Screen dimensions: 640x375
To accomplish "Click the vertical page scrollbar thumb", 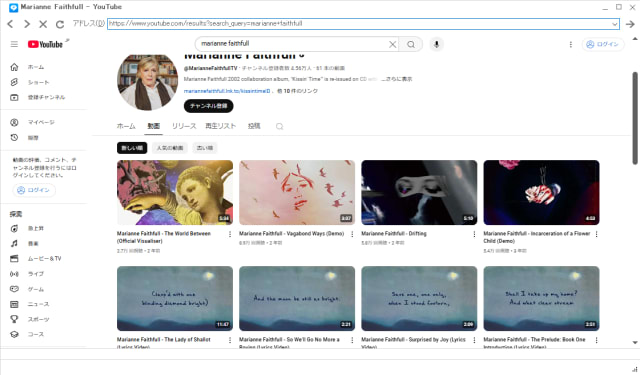I will 635,118.
